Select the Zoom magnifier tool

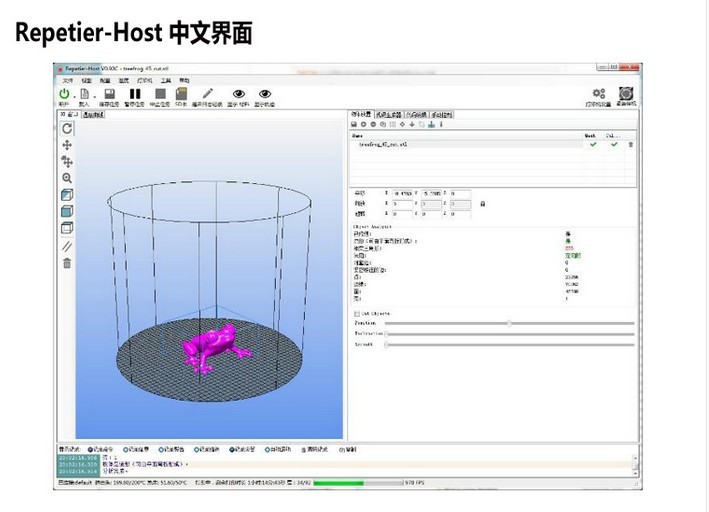[x=67, y=178]
